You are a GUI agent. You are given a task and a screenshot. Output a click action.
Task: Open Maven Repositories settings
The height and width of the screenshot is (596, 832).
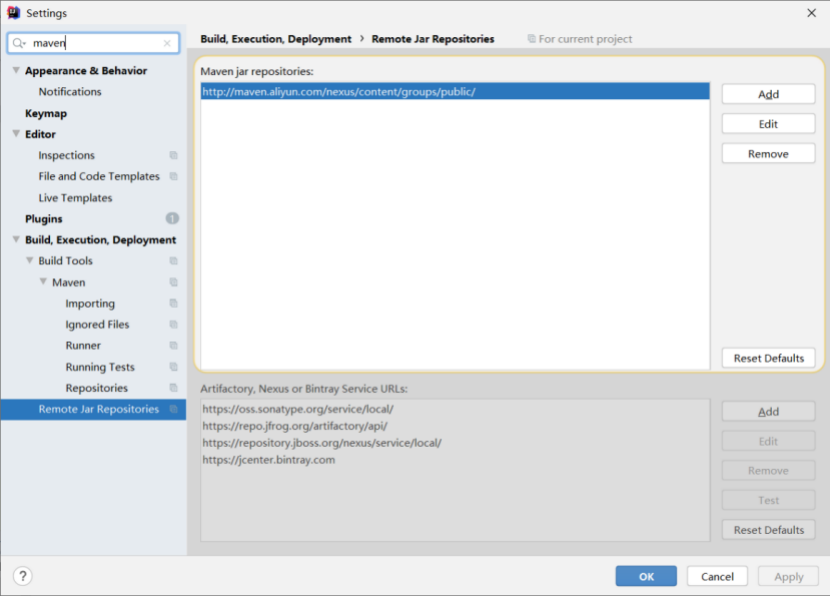(97, 388)
